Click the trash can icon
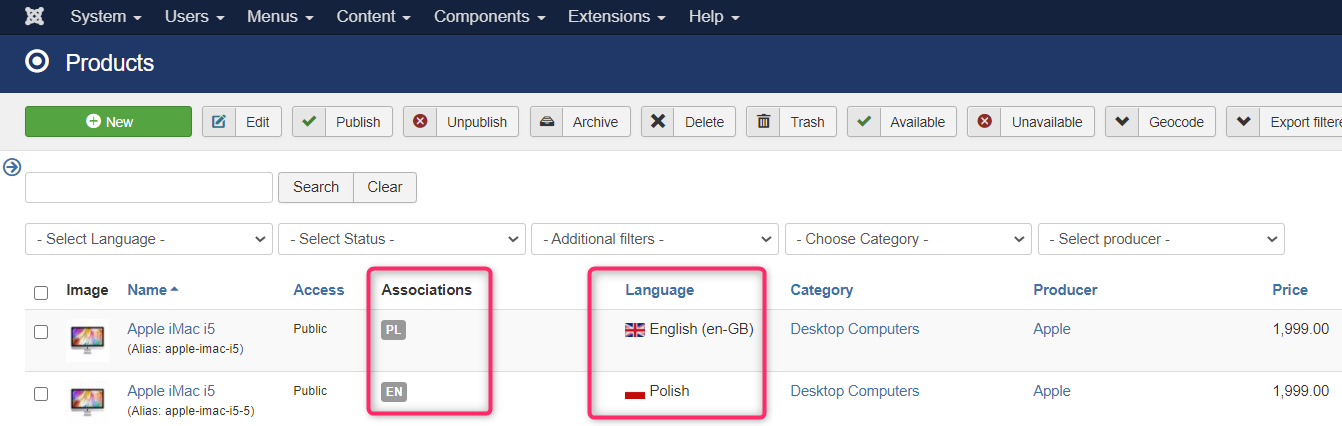Image resolution: width=1342 pixels, height=426 pixels. click(763, 122)
